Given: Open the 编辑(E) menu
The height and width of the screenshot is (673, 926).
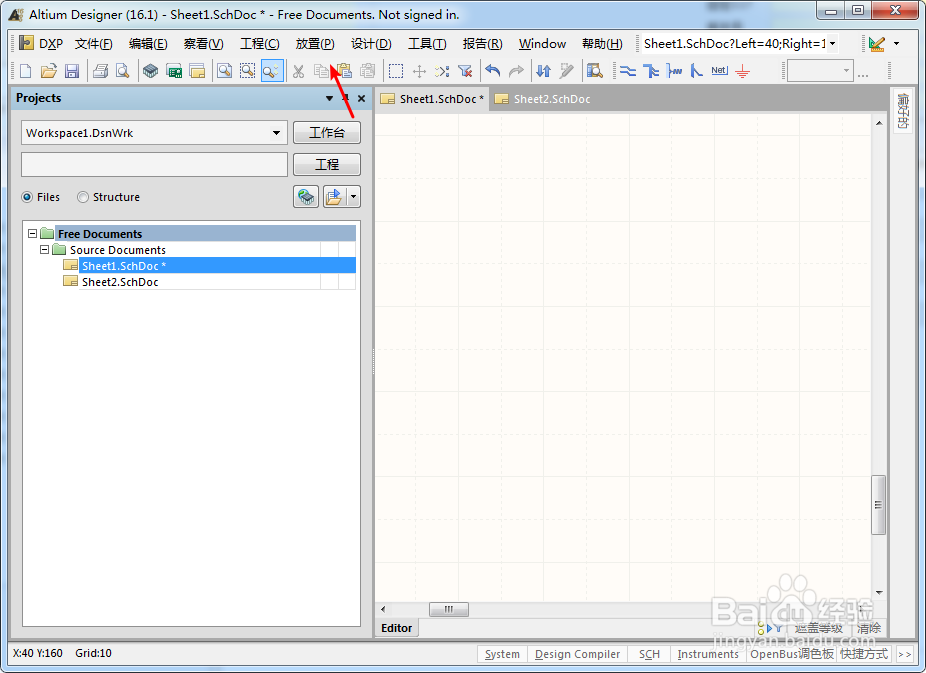Looking at the screenshot, I should click(148, 44).
